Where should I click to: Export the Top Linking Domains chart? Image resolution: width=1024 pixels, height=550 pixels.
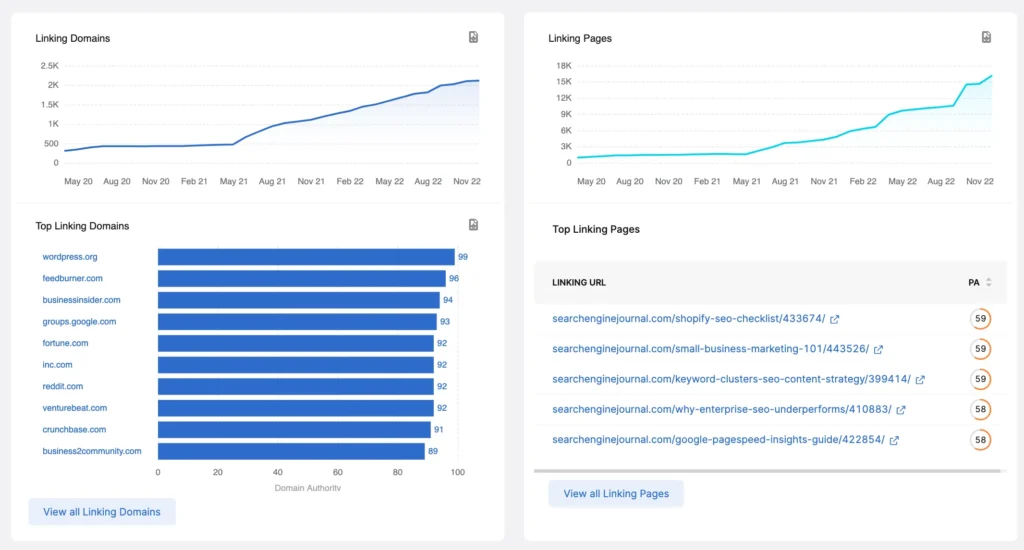[x=474, y=226]
